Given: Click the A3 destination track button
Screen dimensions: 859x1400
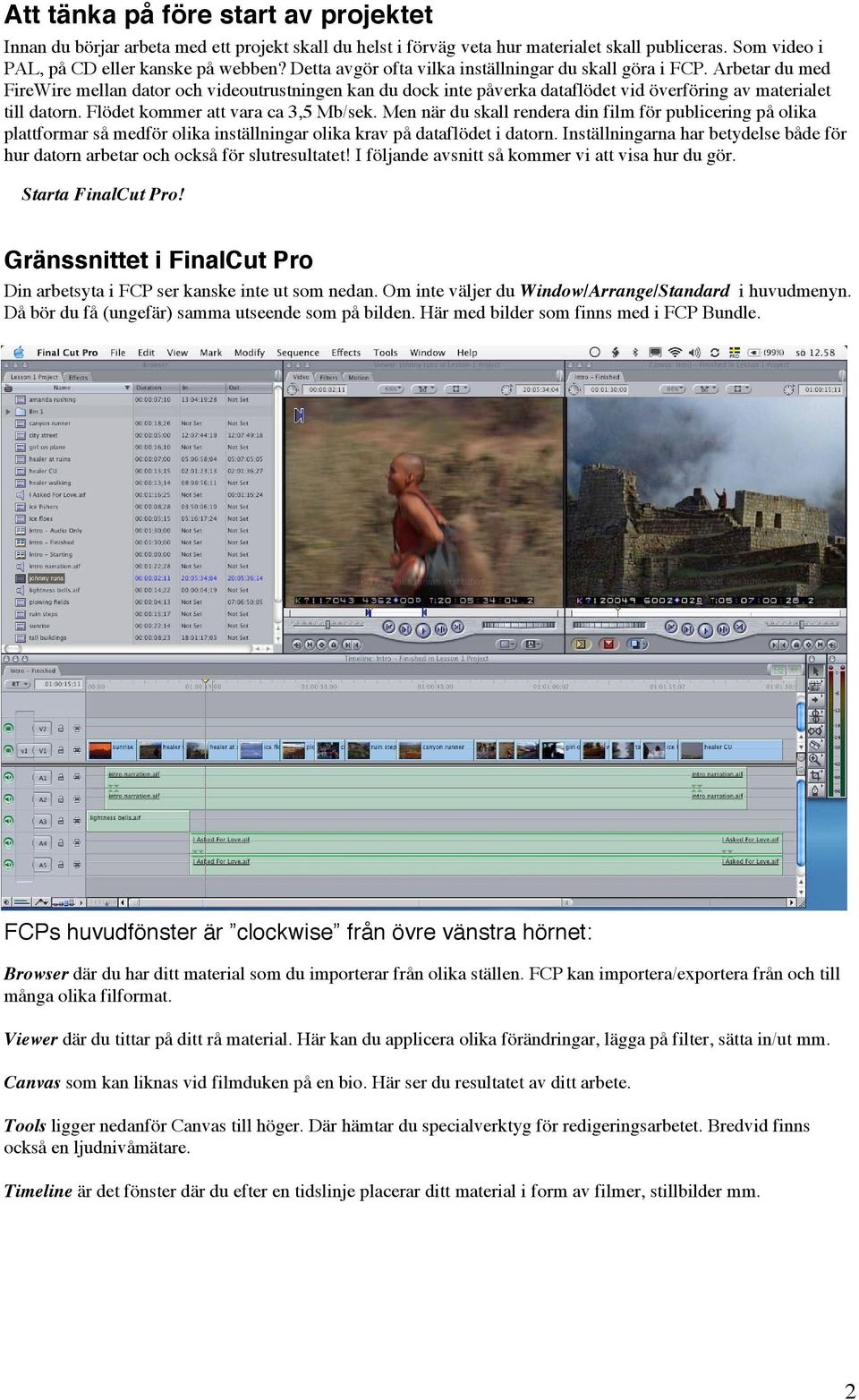Looking at the screenshot, I should [x=42, y=821].
